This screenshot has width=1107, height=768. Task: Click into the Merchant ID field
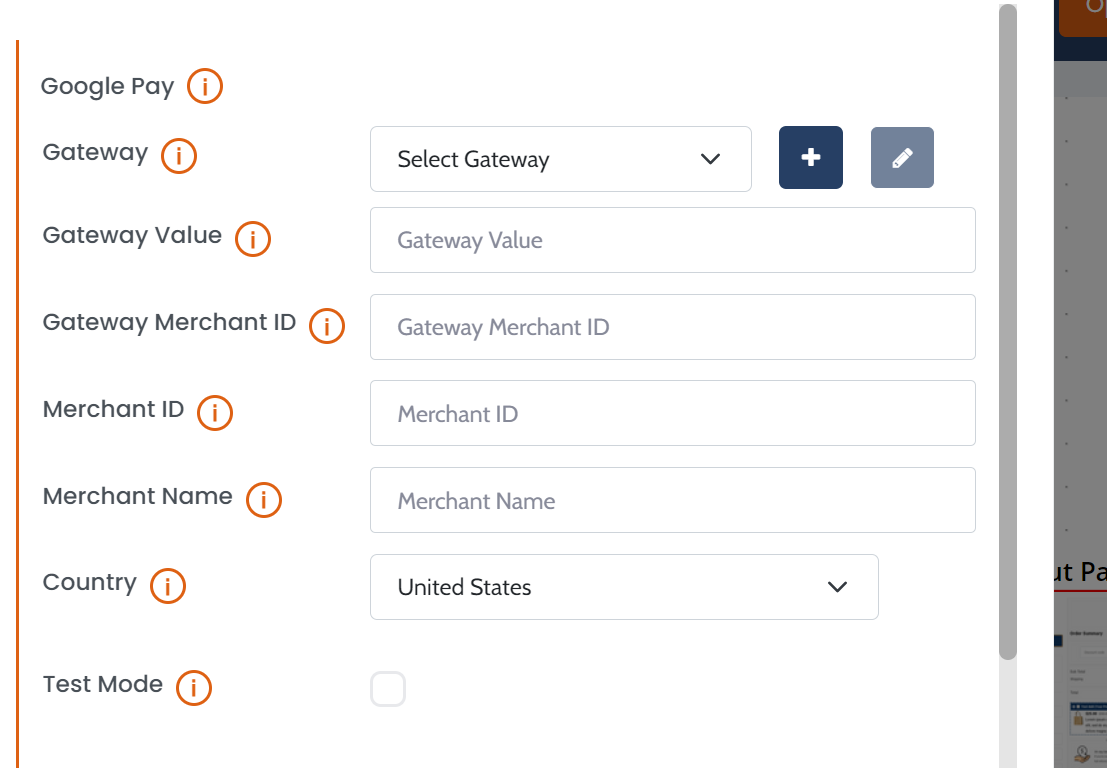[672, 413]
